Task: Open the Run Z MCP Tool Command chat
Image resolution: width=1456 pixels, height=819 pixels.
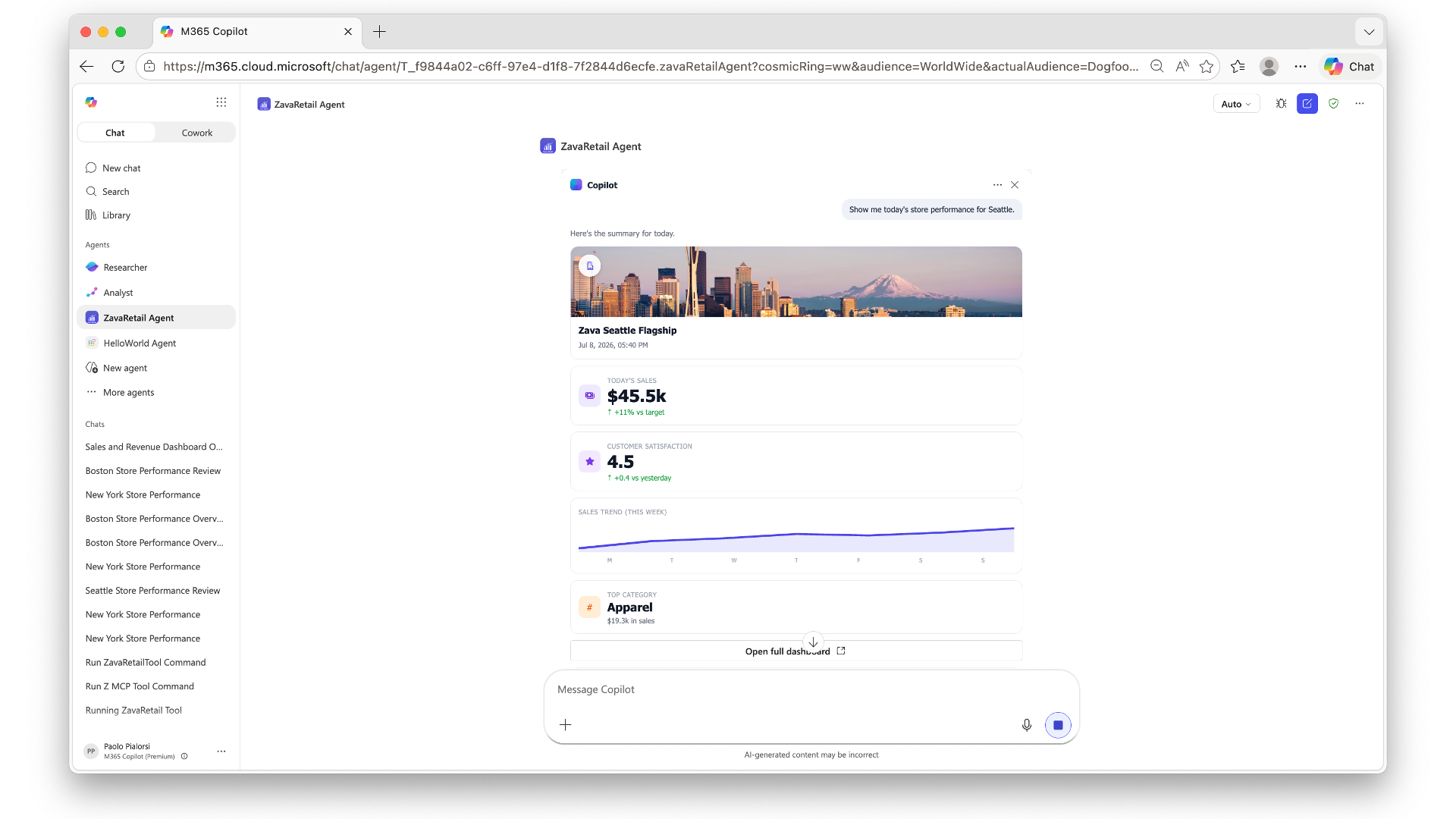Action: 140,686
